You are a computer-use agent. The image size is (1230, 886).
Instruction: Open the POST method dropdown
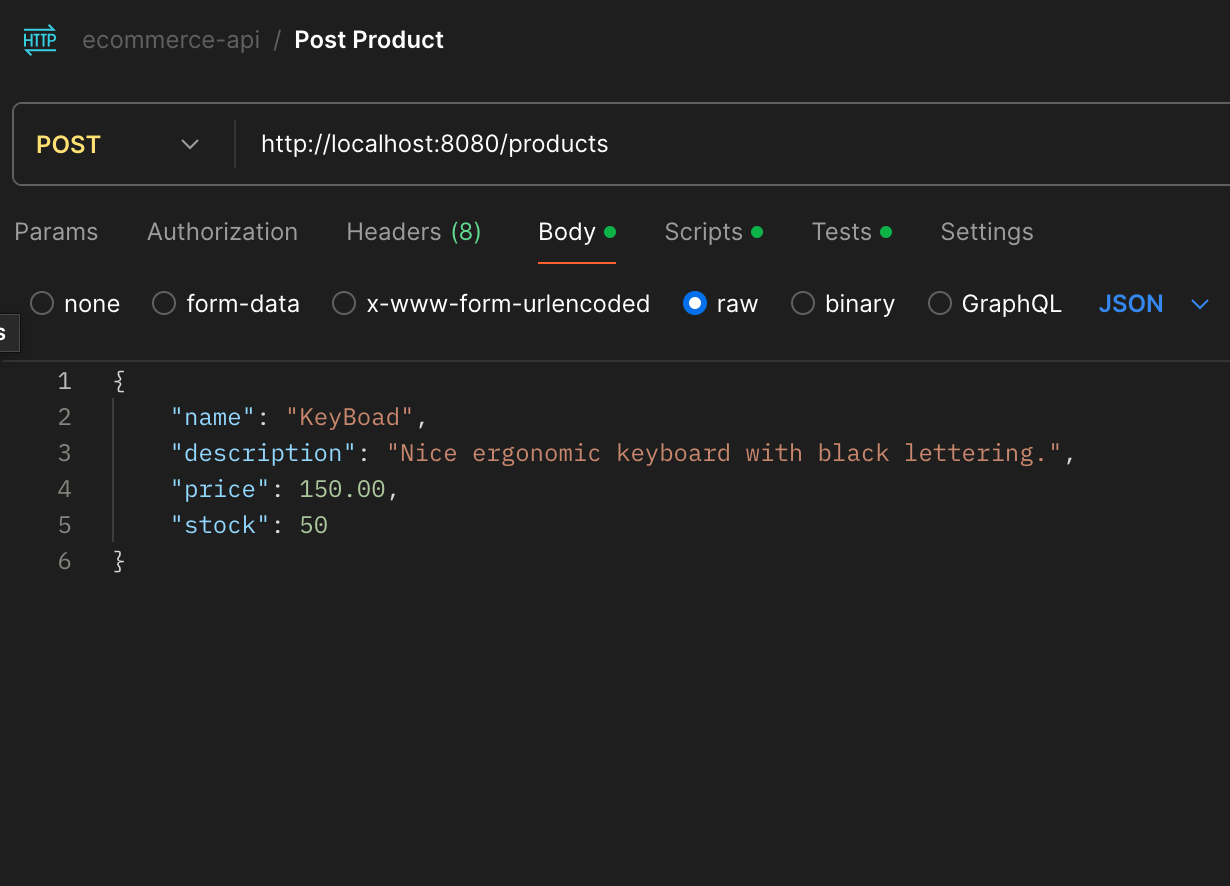118,145
